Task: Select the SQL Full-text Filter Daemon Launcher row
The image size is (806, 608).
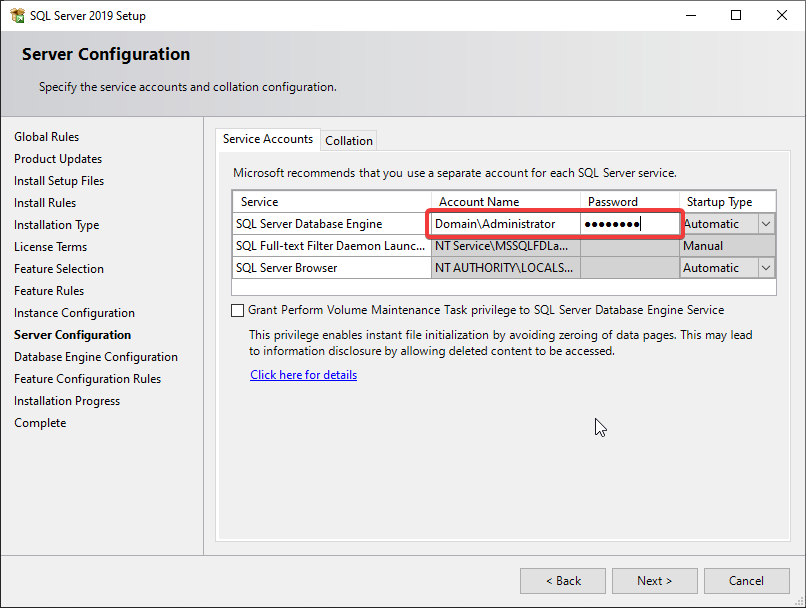Action: [x=332, y=246]
